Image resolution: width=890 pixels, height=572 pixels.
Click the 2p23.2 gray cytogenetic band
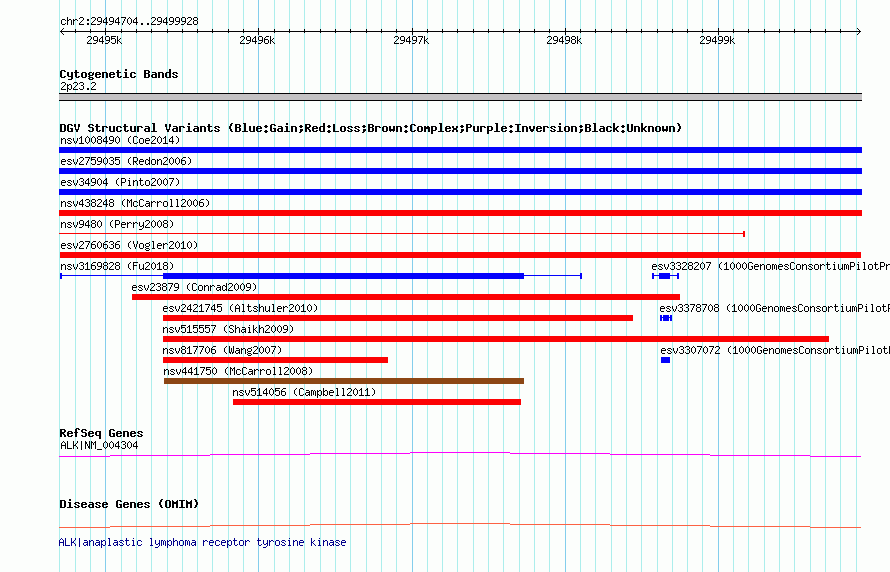[x=460, y=97]
